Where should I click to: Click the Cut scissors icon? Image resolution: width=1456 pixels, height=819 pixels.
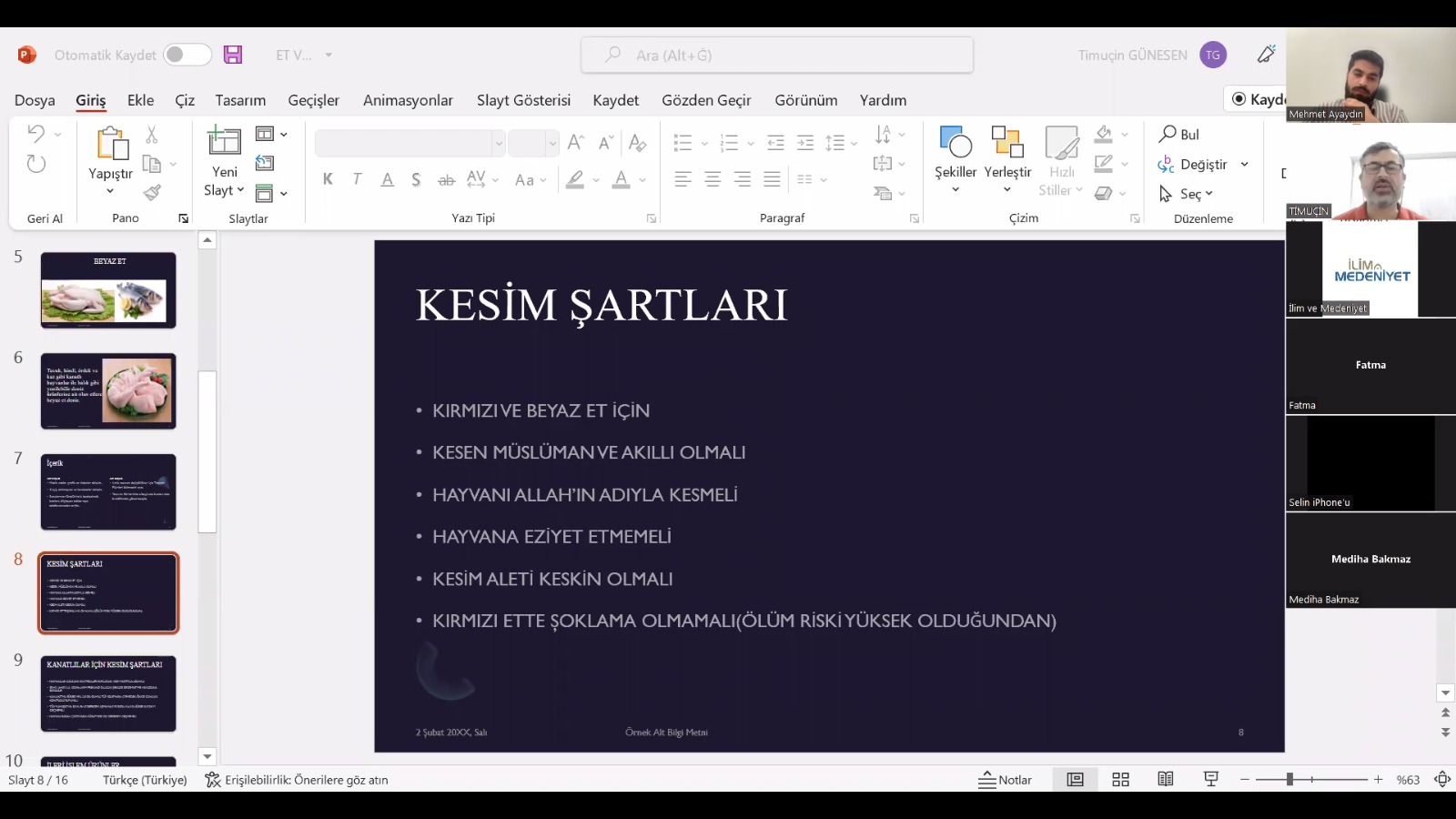coord(152,135)
